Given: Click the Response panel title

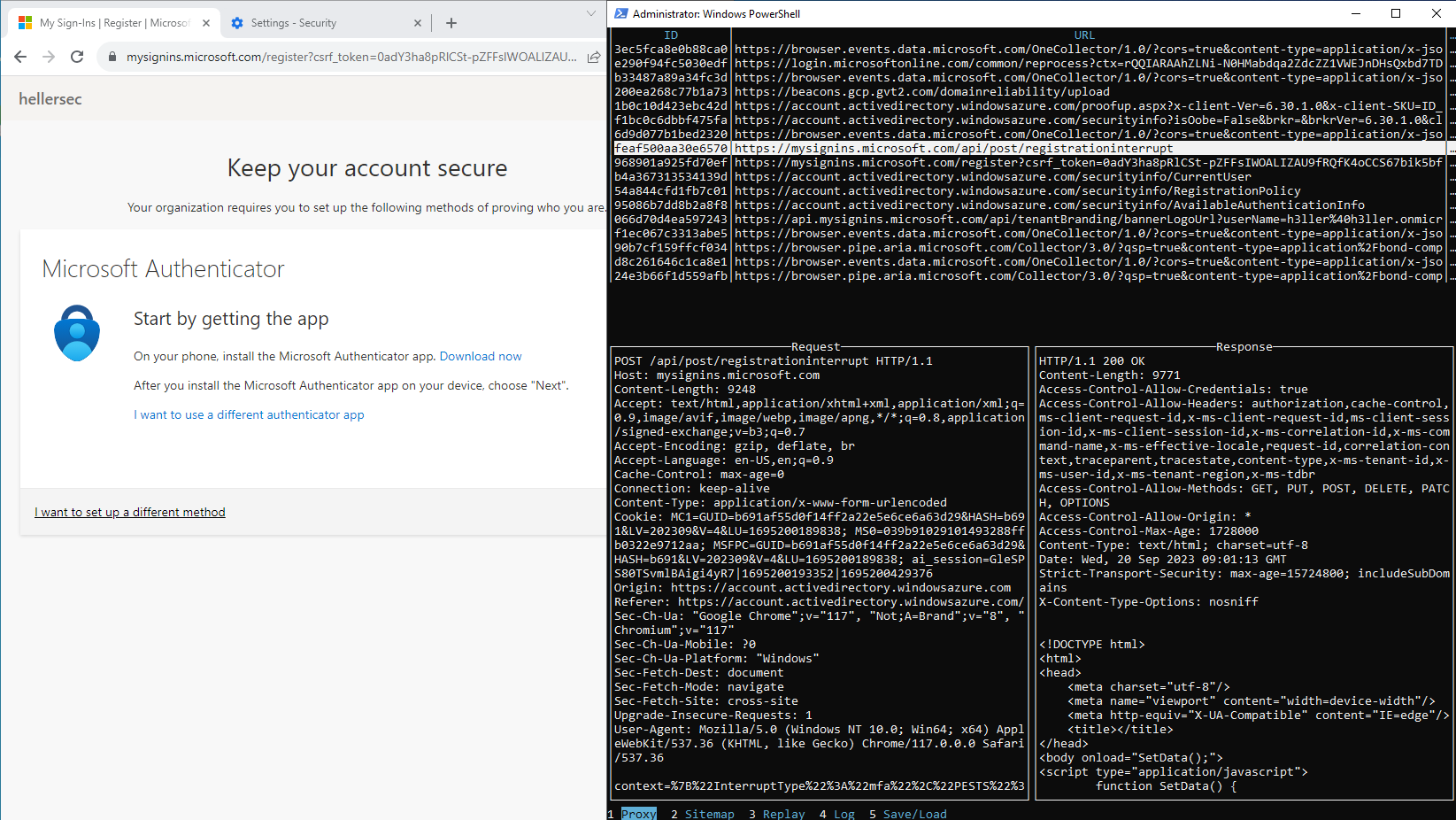Looking at the screenshot, I should (x=1244, y=347).
